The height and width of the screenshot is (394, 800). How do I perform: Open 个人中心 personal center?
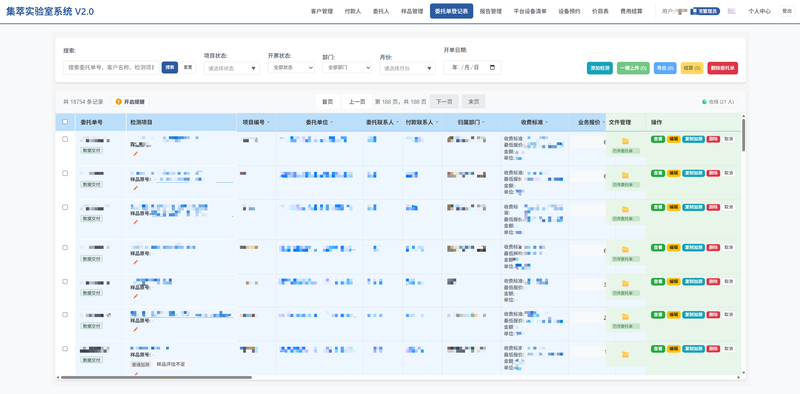coord(759,11)
